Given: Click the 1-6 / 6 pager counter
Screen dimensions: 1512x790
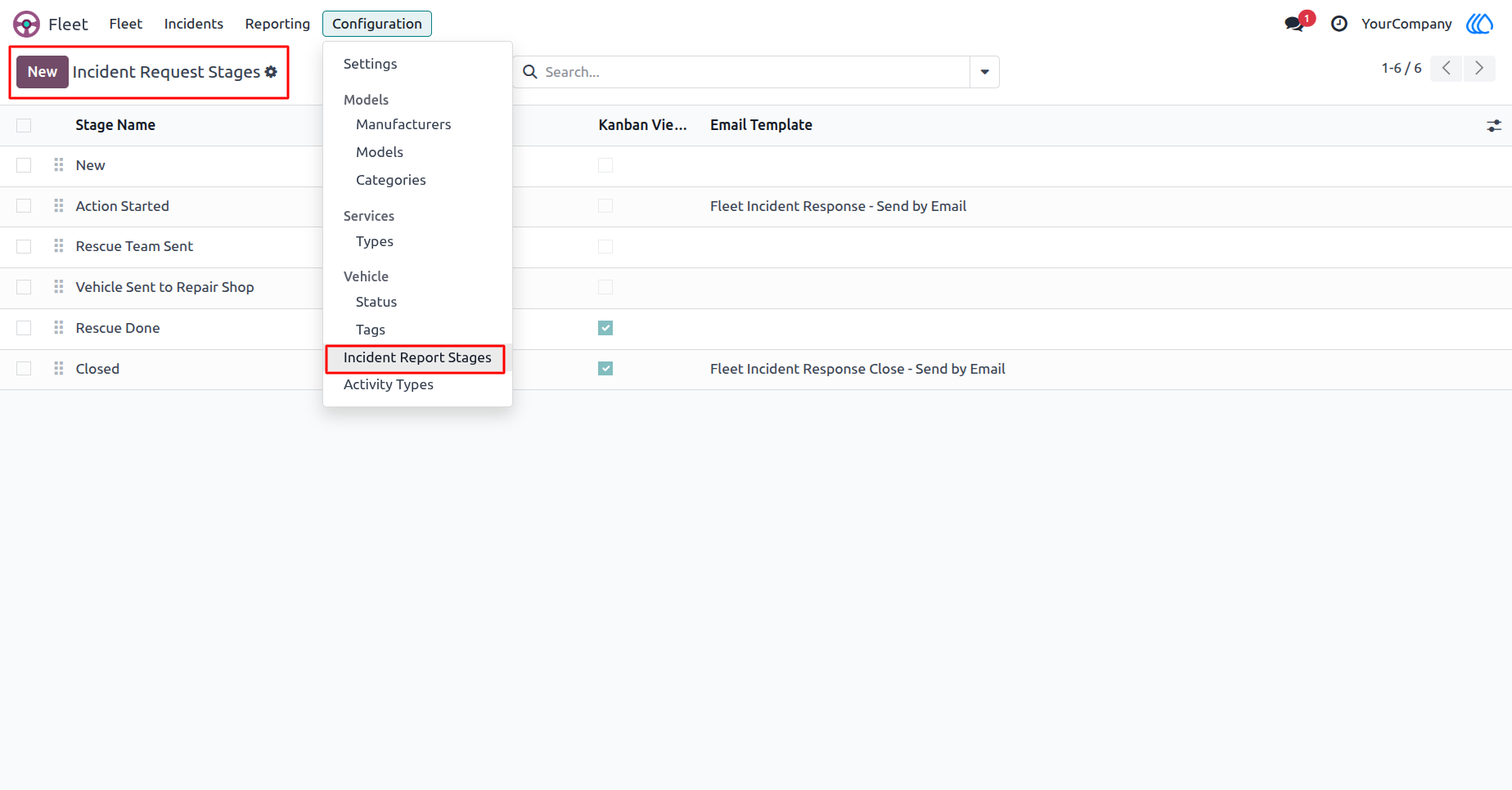Looking at the screenshot, I should tap(1402, 68).
